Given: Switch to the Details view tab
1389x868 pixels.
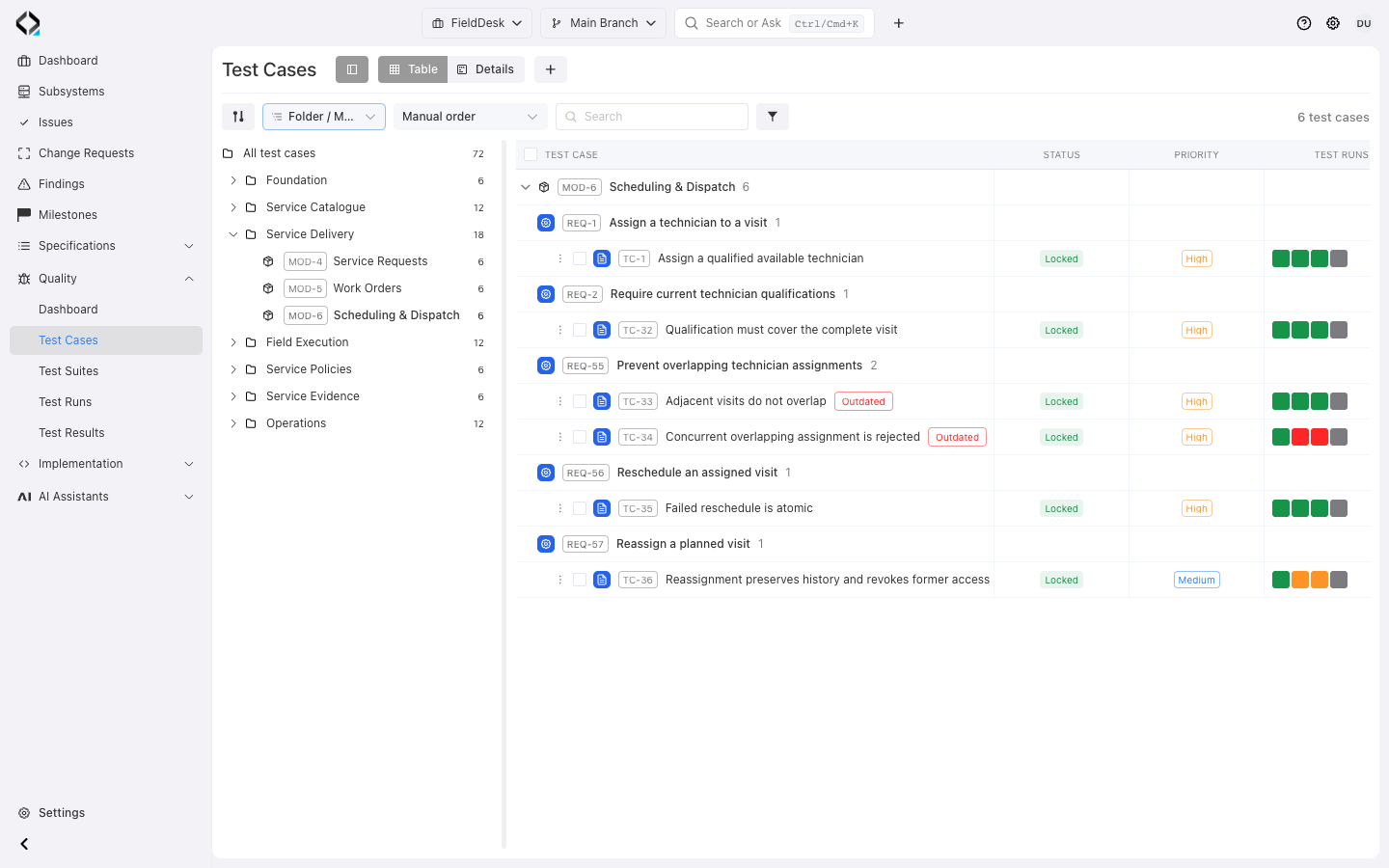Looking at the screenshot, I should tap(485, 69).
